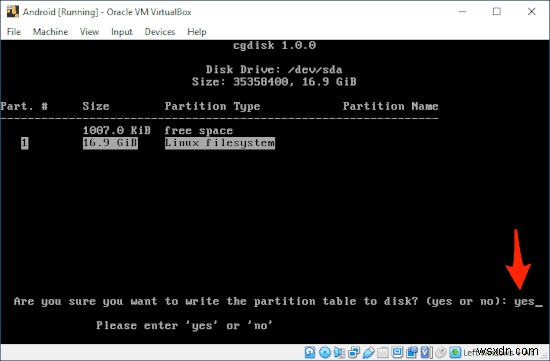Image resolution: width=550 pixels, height=361 pixels.
Task: Open the Input menu
Action: point(122,32)
